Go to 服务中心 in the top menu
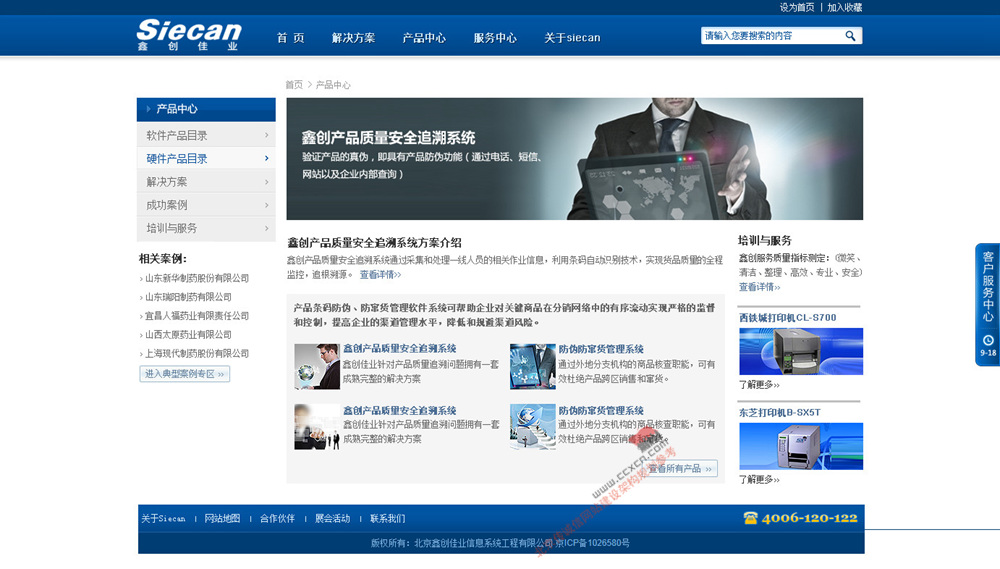Image resolution: width=1000 pixels, height=569 pixels. [495, 38]
